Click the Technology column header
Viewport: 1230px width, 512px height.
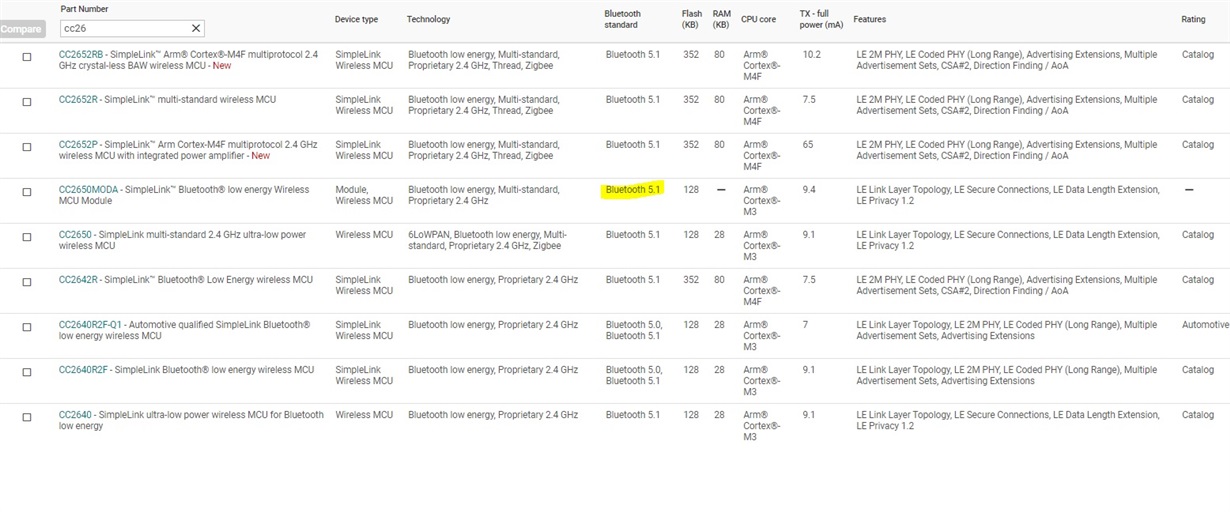point(428,19)
